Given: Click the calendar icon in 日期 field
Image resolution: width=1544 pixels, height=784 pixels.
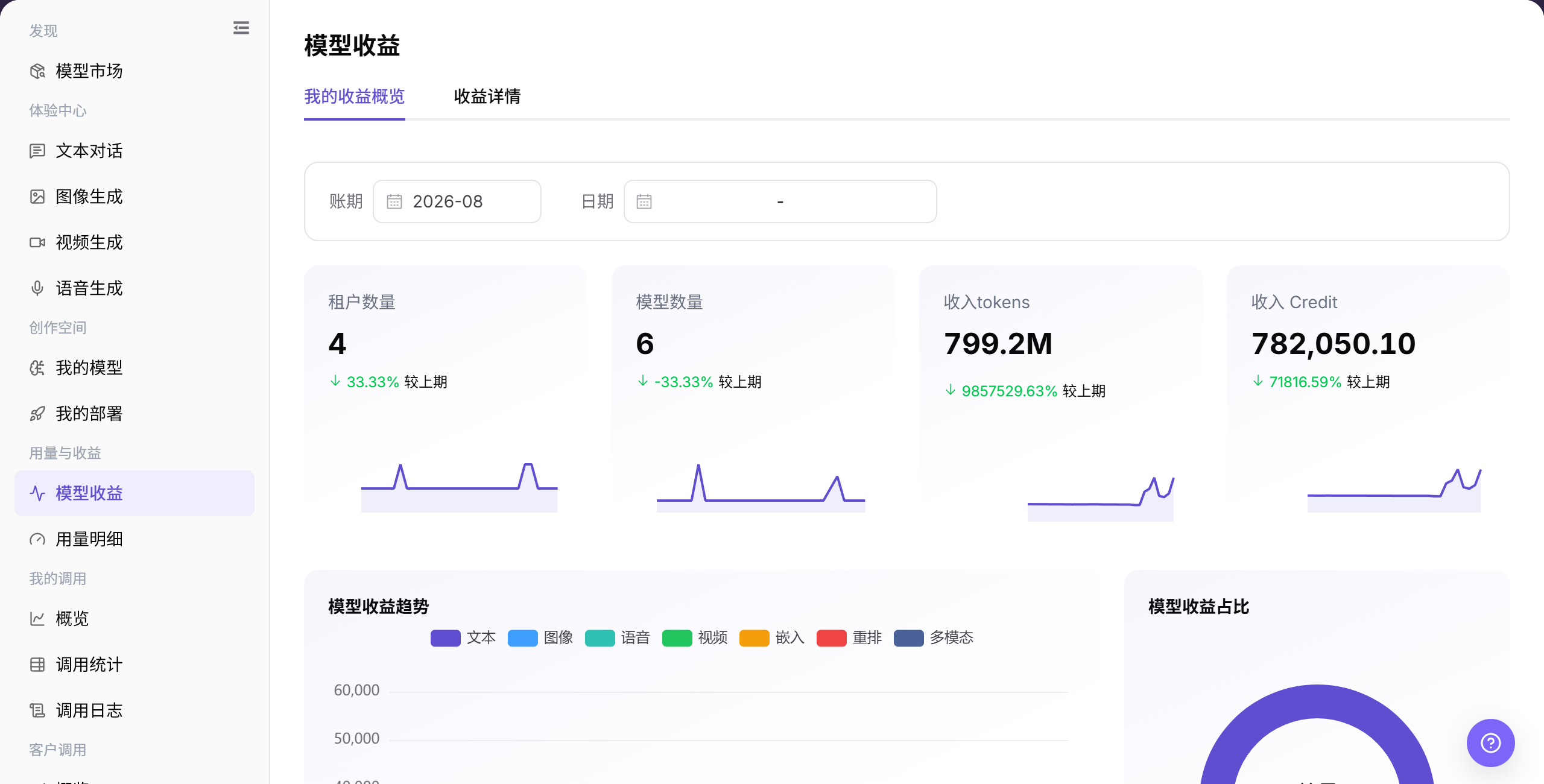Looking at the screenshot, I should (644, 201).
